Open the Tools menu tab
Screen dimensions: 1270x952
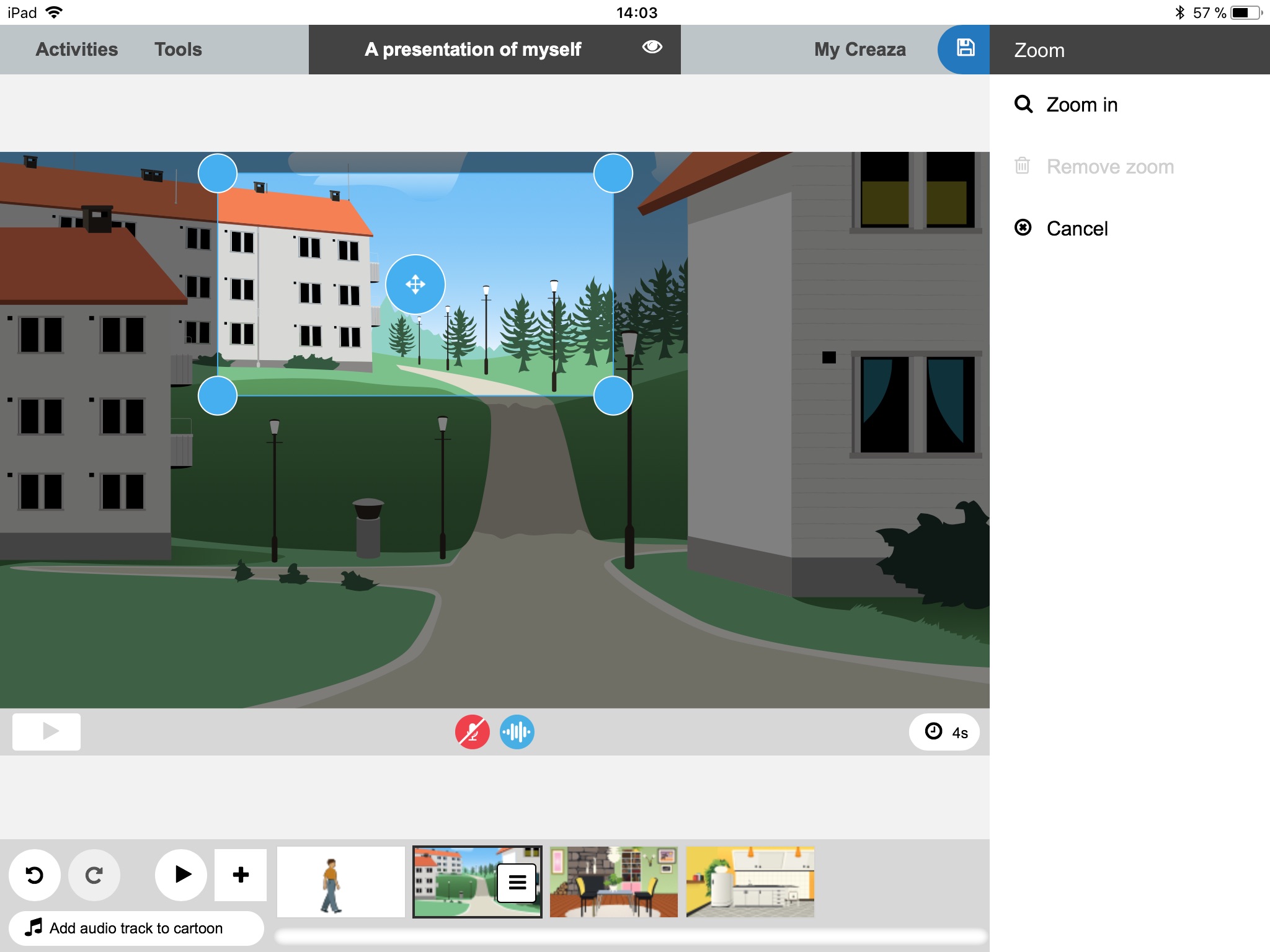click(x=178, y=50)
